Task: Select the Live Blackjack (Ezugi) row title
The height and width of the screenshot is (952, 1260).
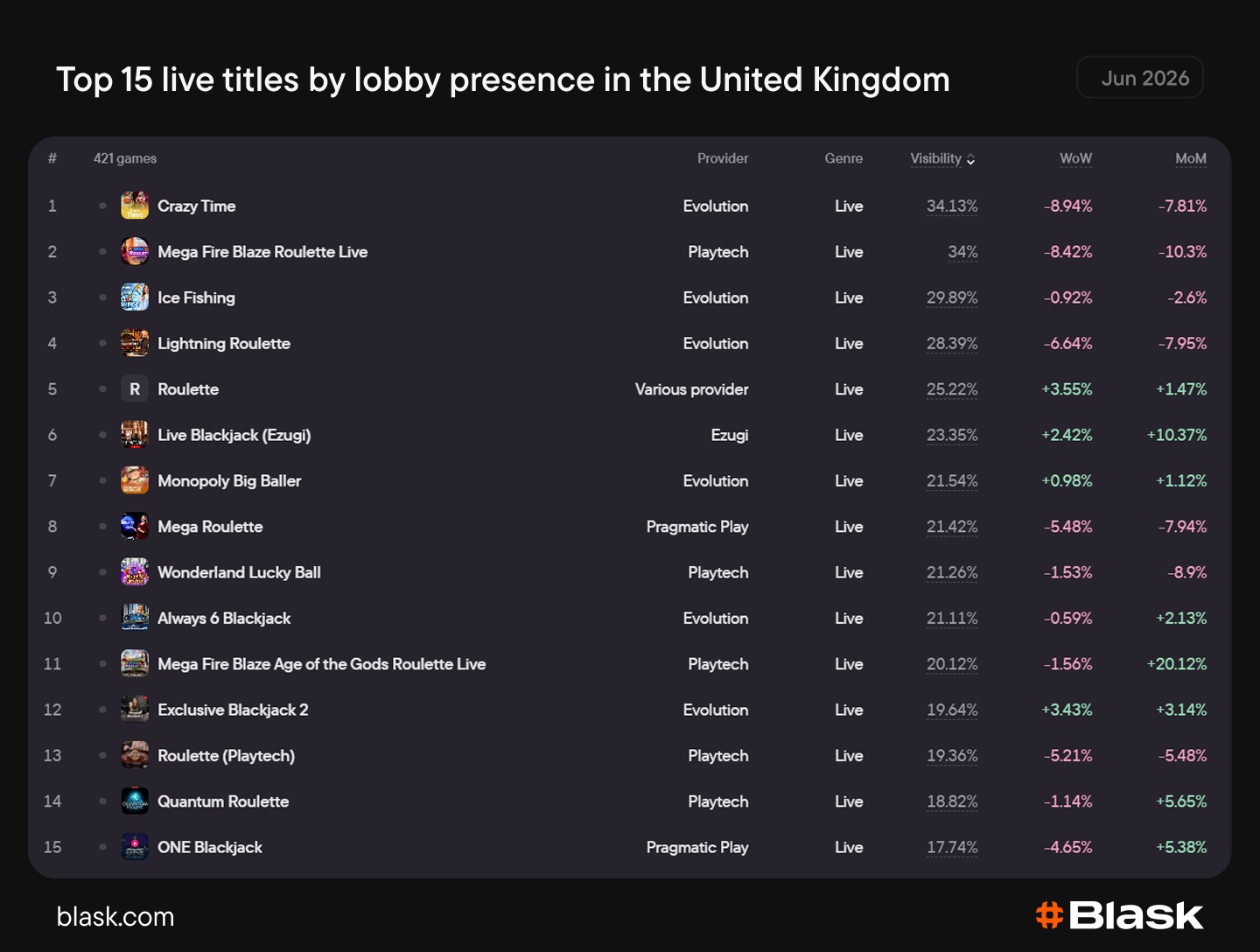Action: coord(234,435)
